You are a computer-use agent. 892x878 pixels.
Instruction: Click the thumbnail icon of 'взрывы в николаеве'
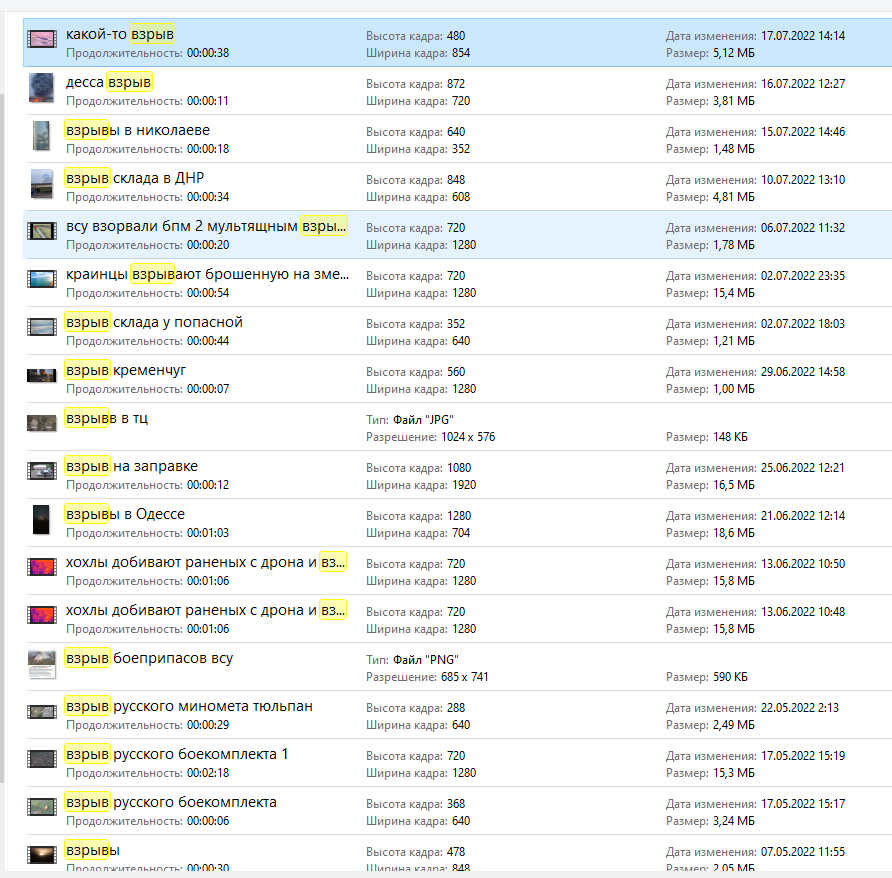pyautogui.click(x=41, y=136)
